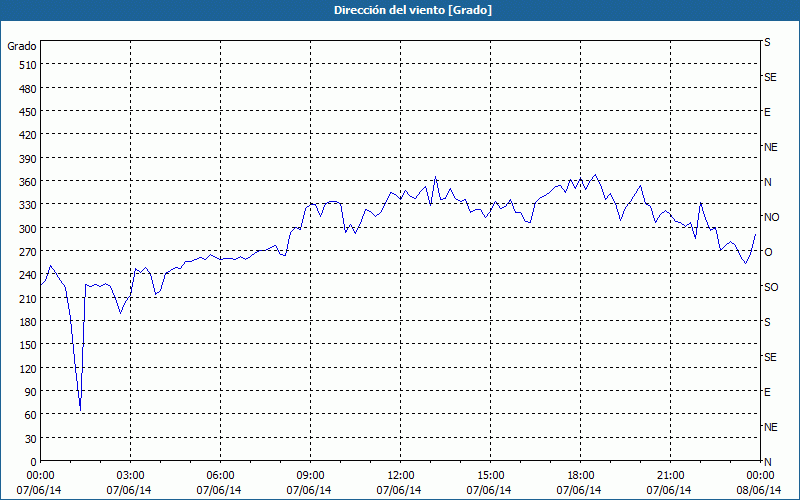Image resolution: width=800 pixels, height=500 pixels.
Task: Select the 30 y-axis value
Action: tap(31, 439)
